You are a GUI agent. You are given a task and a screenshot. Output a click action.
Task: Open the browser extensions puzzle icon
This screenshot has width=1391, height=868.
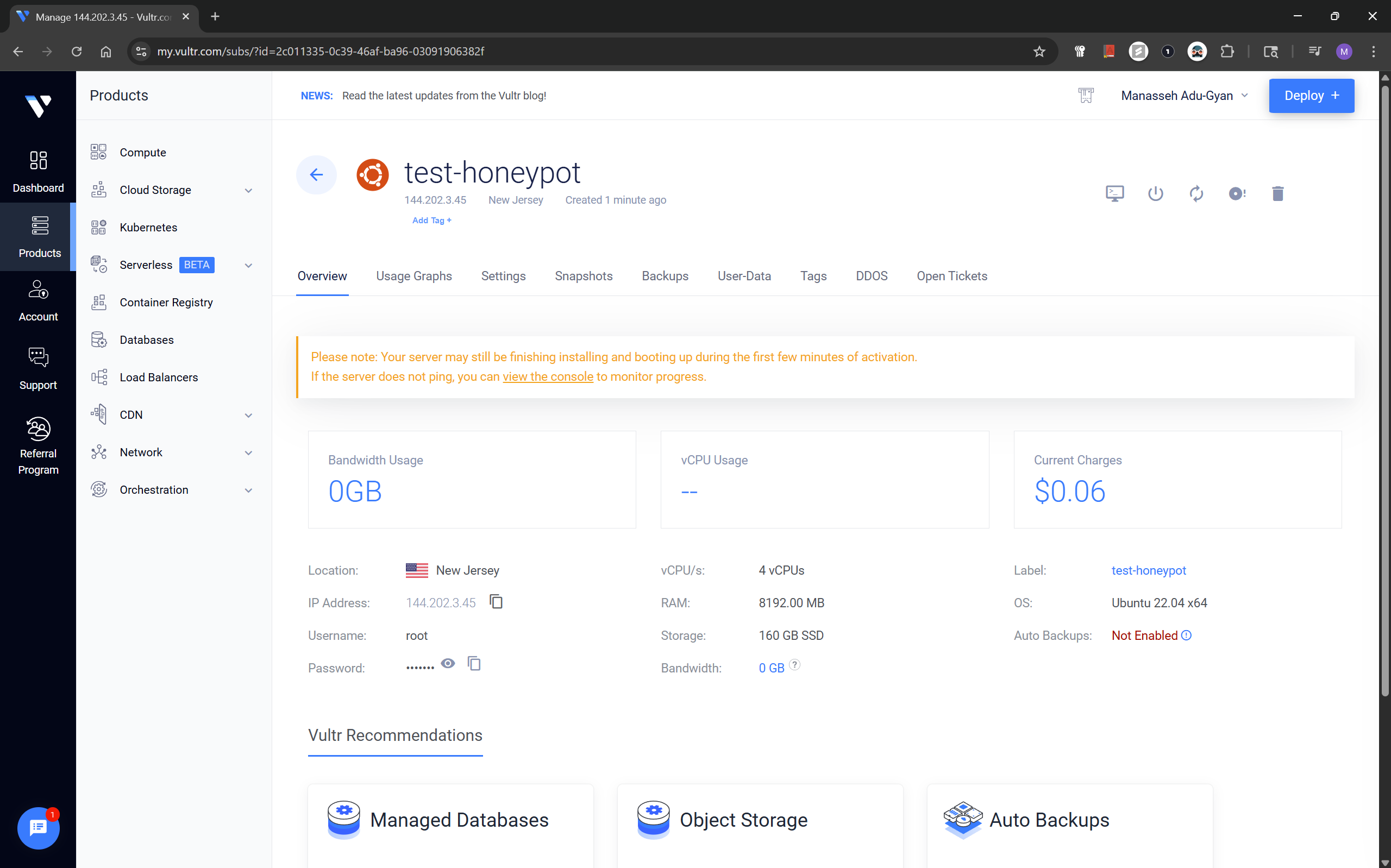(1227, 52)
